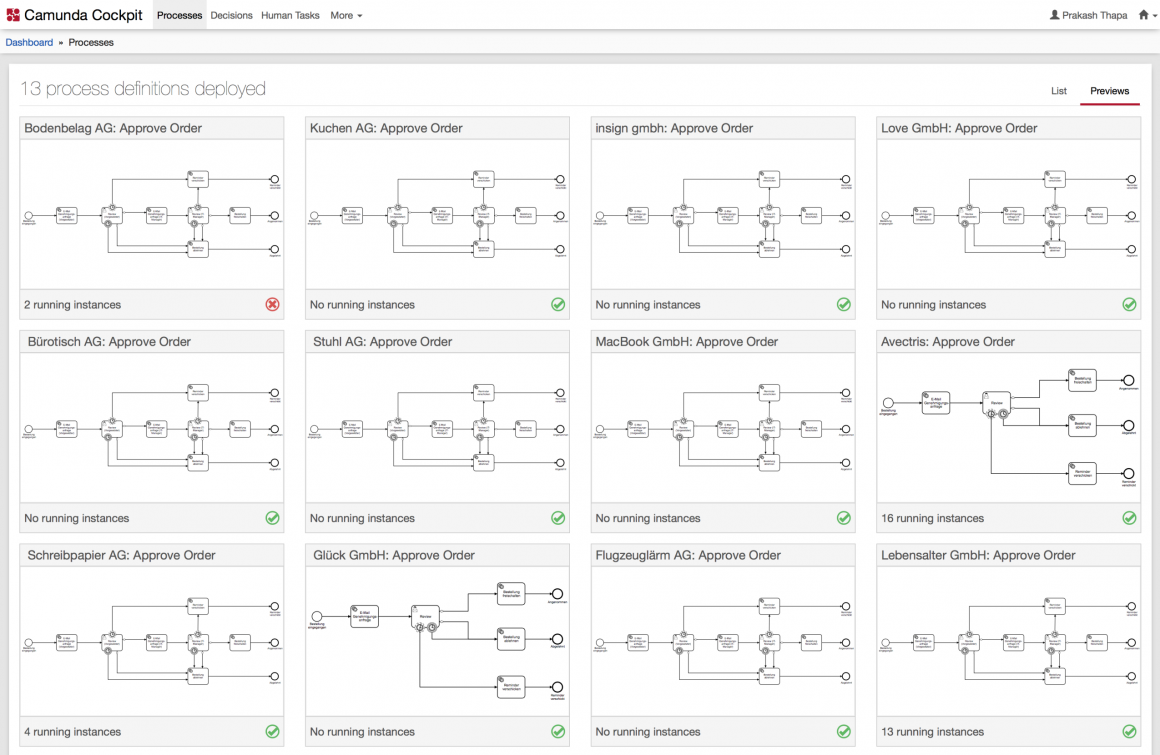Click the green check icon for Schreibpapier AG
Viewport: 1160px width, 755px height.
click(272, 731)
